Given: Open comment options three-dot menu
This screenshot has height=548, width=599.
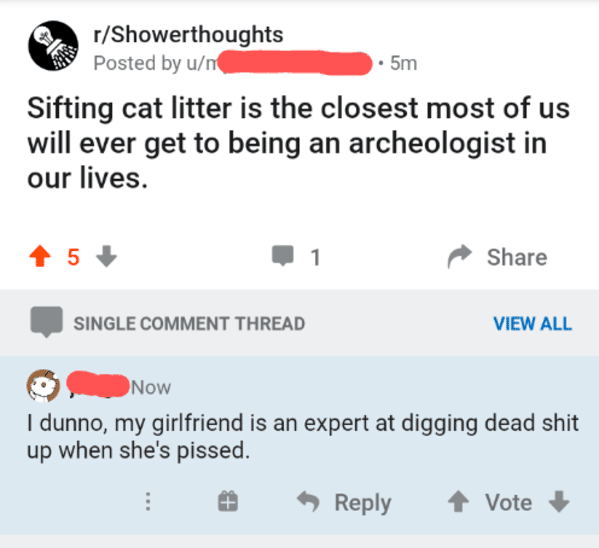Looking at the screenshot, I should click(148, 501).
